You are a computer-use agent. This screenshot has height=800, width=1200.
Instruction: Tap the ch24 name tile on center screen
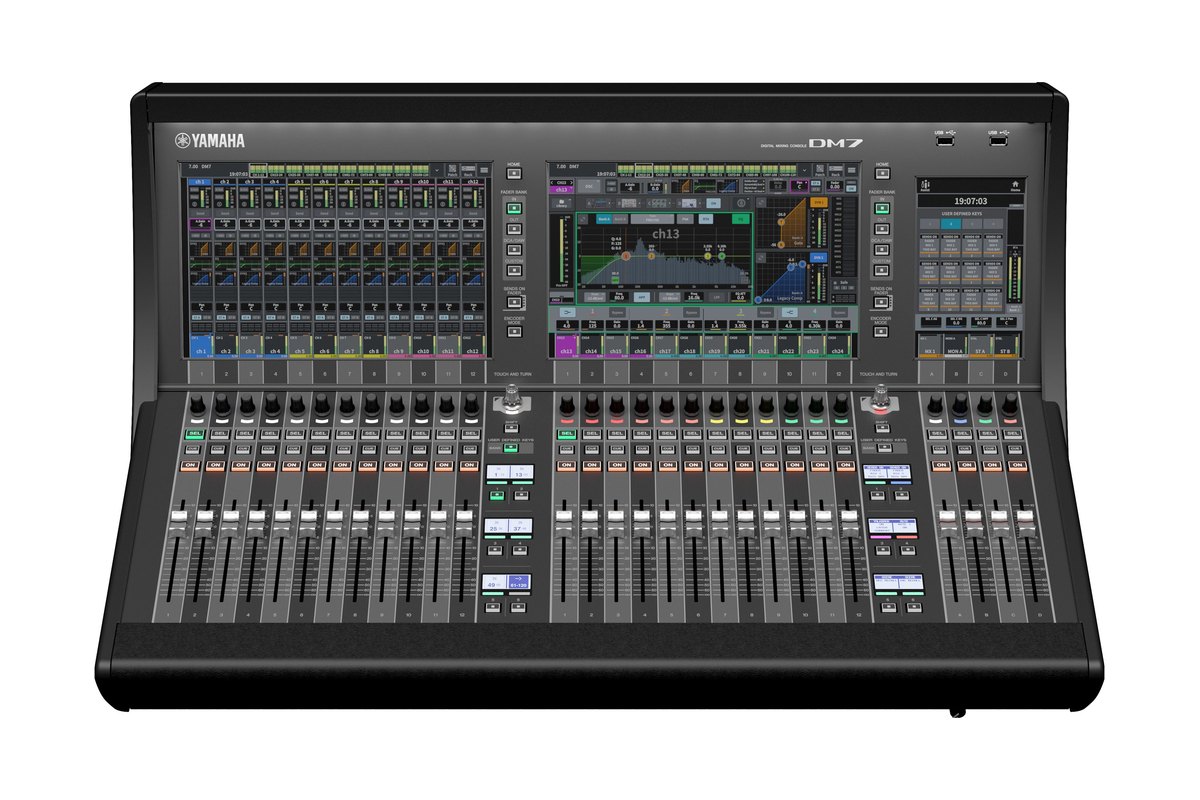[x=838, y=345]
